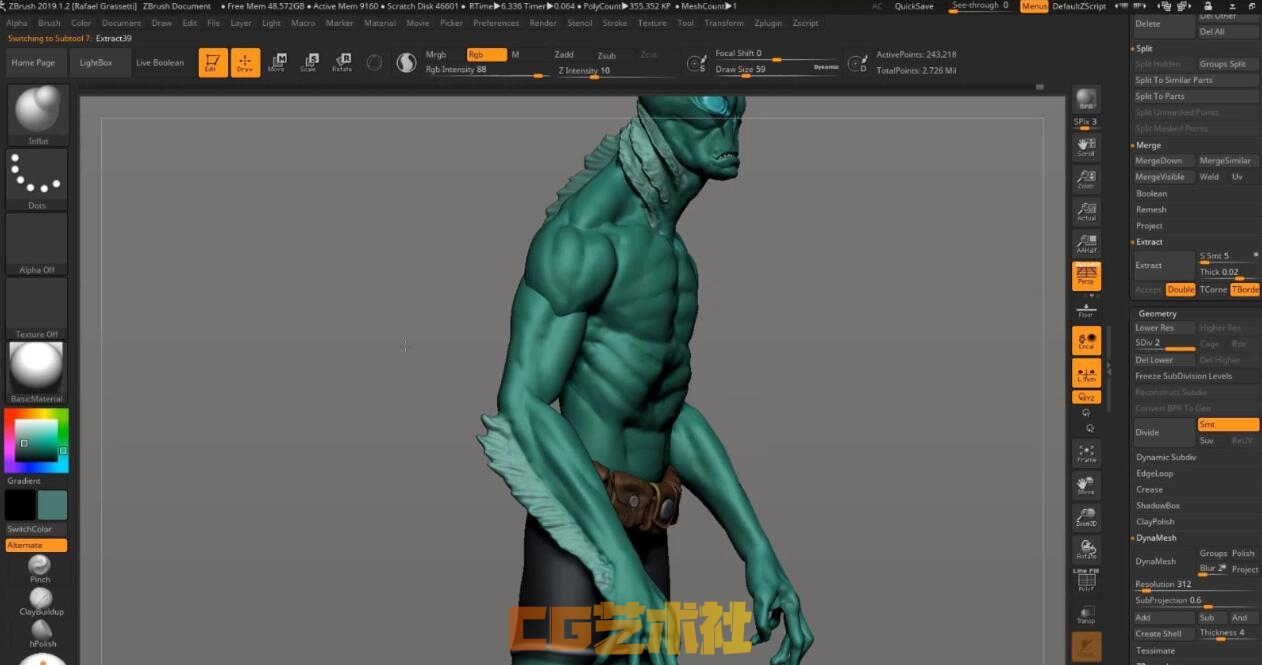The width and height of the screenshot is (1262, 665).
Task: Open the Tool menu
Action: (x=685, y=23)
